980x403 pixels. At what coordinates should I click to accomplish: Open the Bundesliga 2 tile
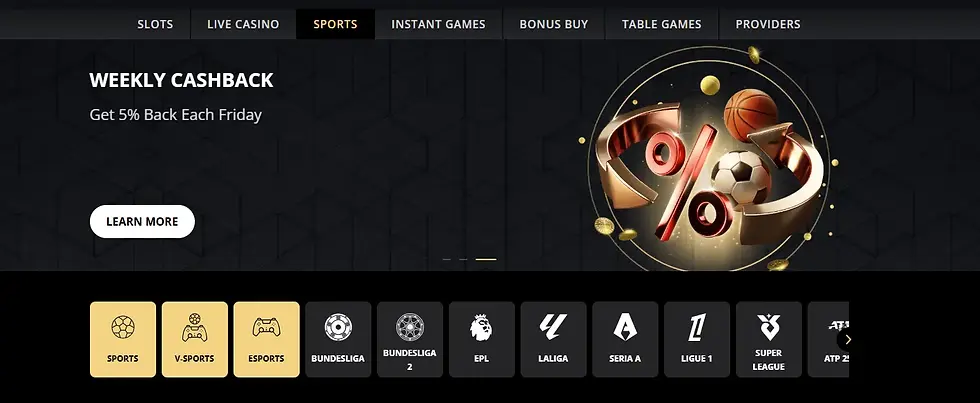pyautogui.click(x=410, y=339)
